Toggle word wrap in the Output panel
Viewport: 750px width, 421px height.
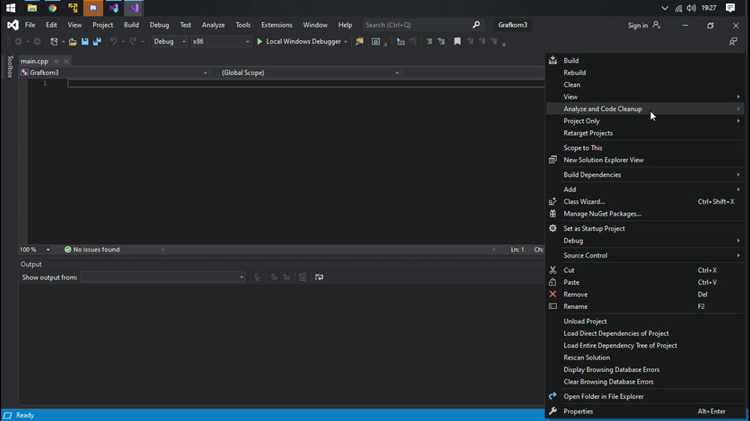[319, 277]
